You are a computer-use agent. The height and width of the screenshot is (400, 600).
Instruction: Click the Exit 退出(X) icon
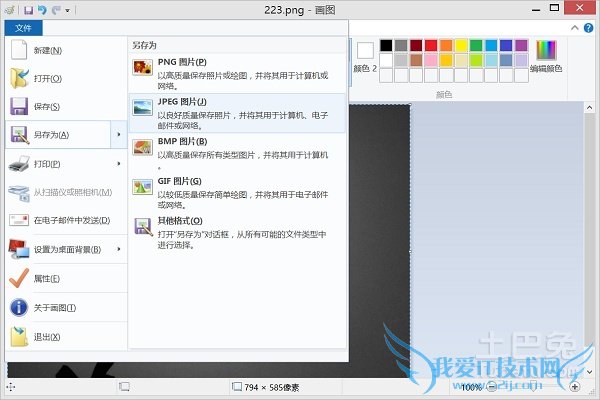19,336
